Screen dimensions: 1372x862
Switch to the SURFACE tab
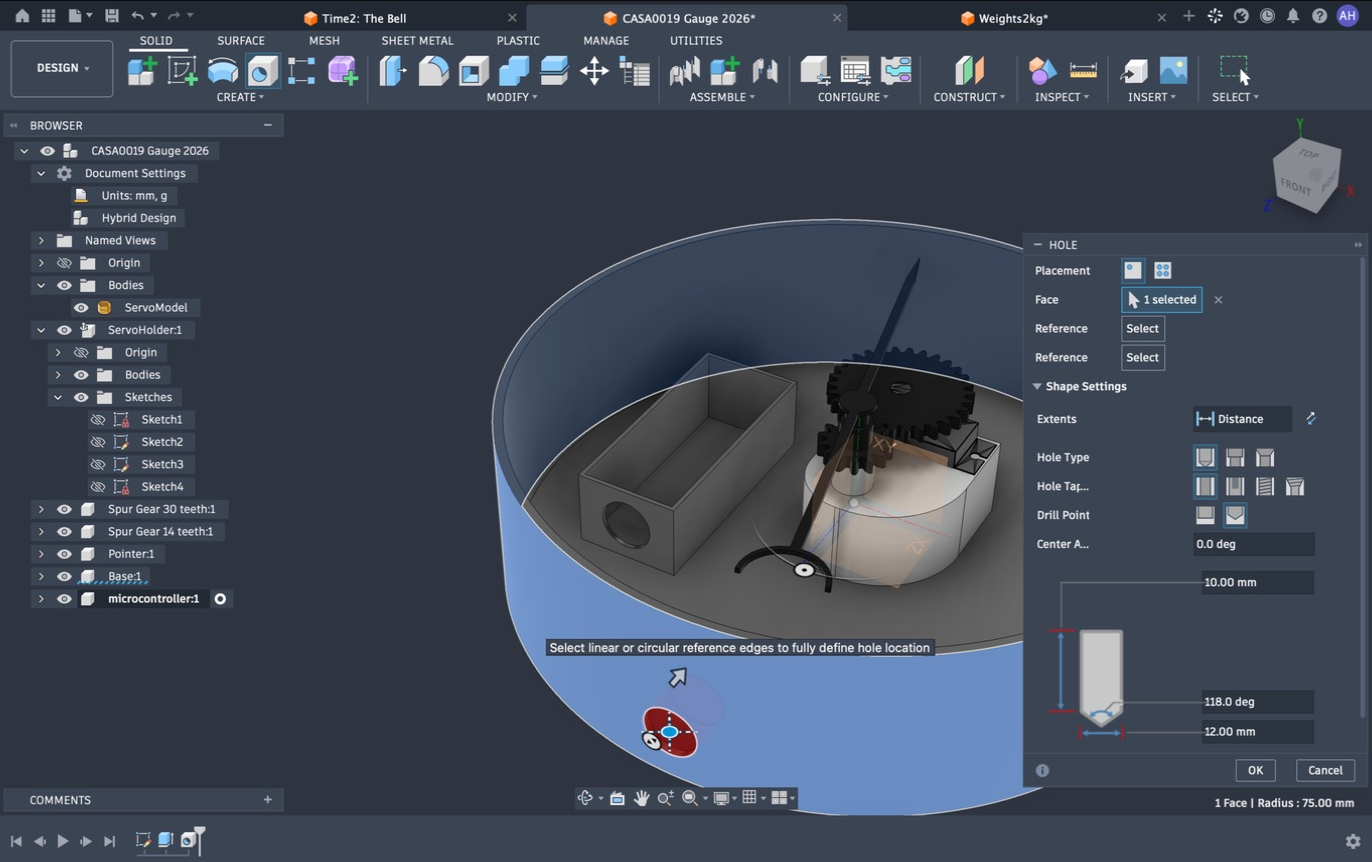coord(241,41)
